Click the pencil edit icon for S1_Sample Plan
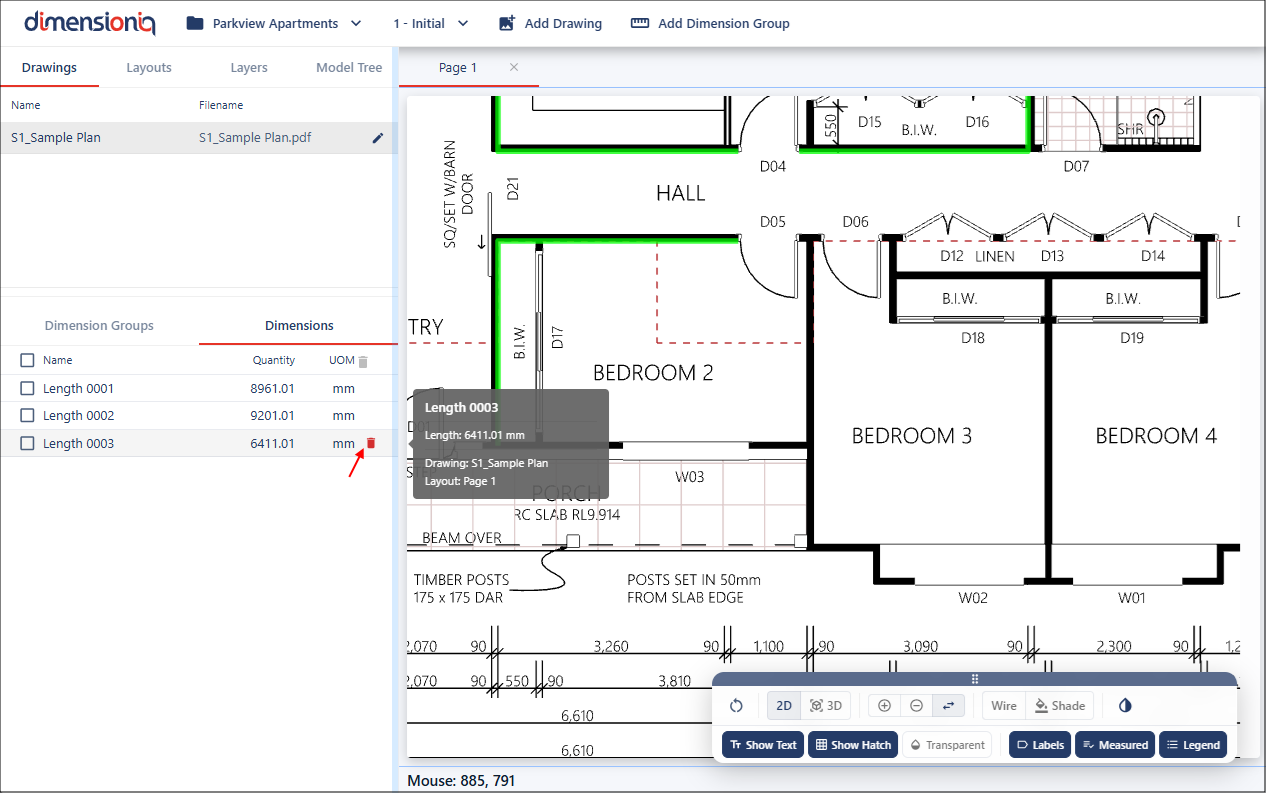The width and height of the screenshot is (1266, 793). (x=378, y=138)
